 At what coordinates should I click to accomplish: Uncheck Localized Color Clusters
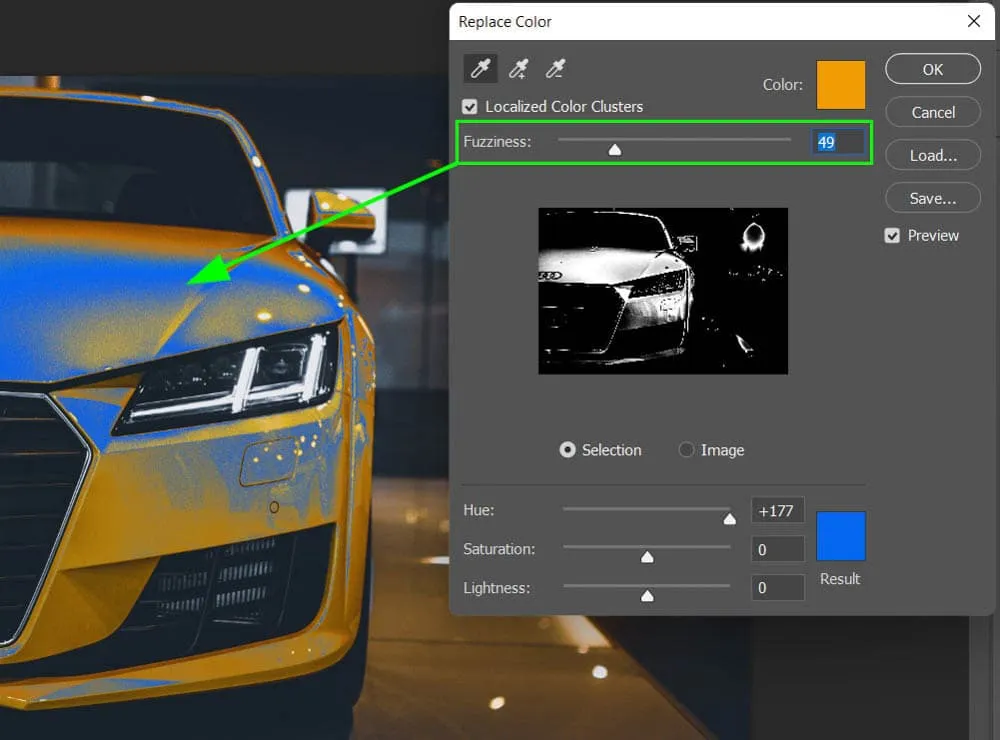coord(470,107)
